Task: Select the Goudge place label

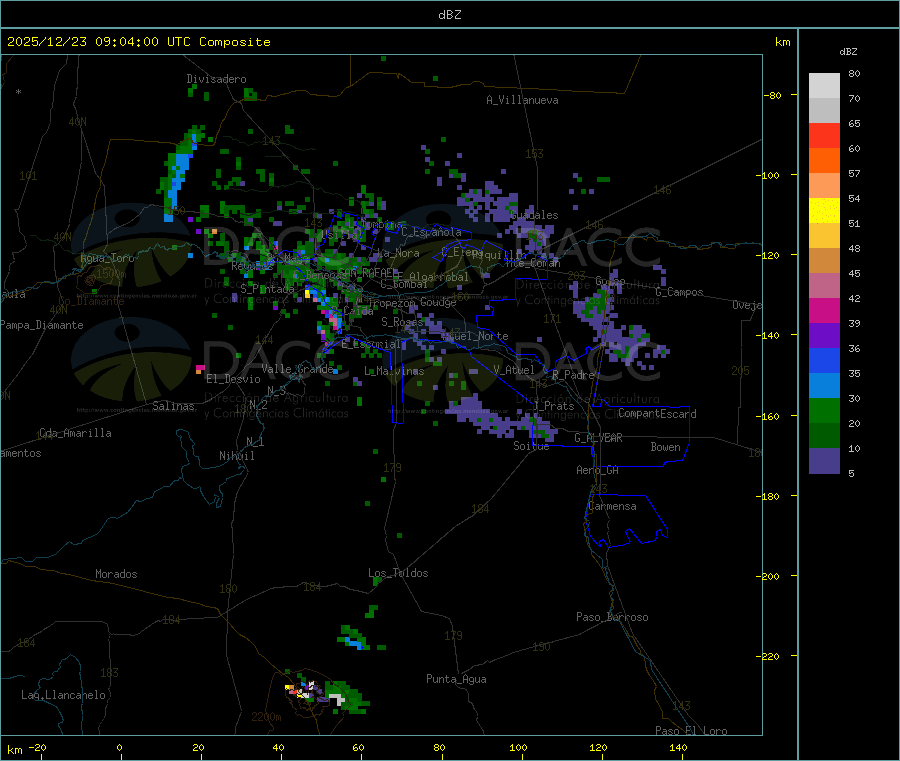Action: coord(438,302)
